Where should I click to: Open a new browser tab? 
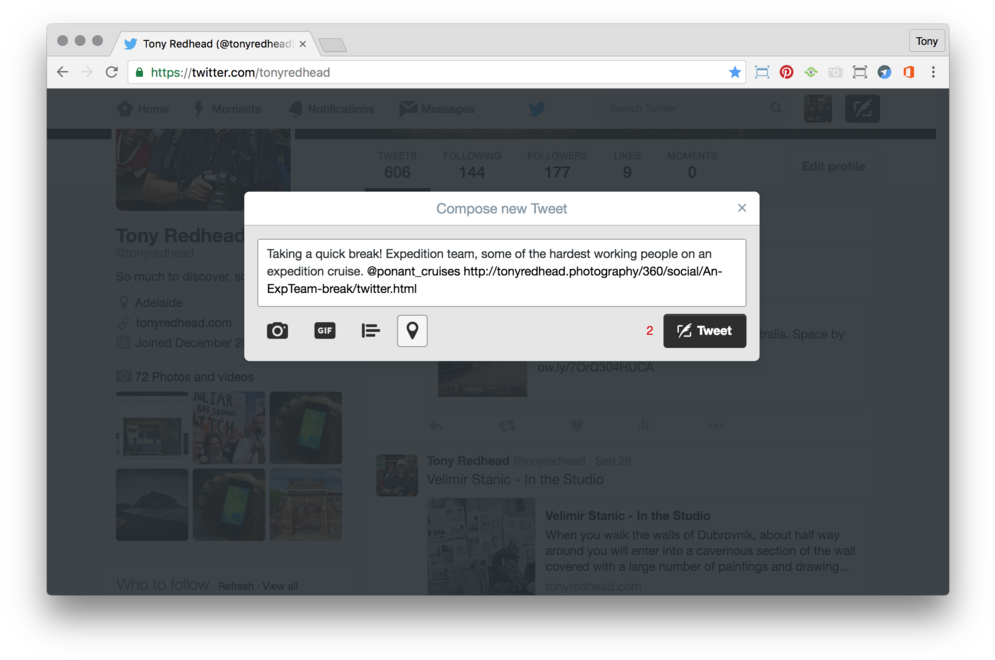click(x=333, y=44)
